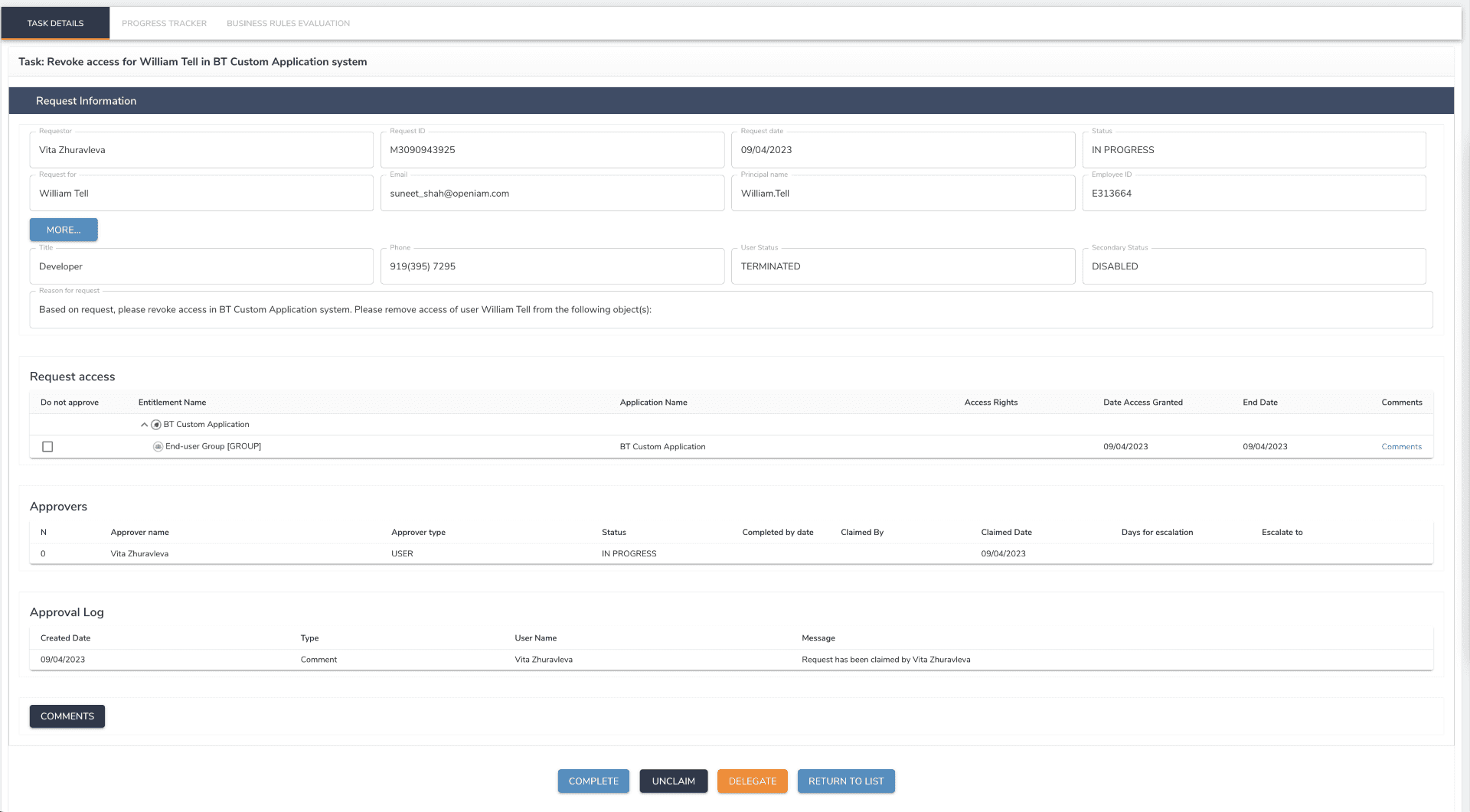Delegate the task to another user
This screenshot has height=812, width=1470.
coord(753,781)
